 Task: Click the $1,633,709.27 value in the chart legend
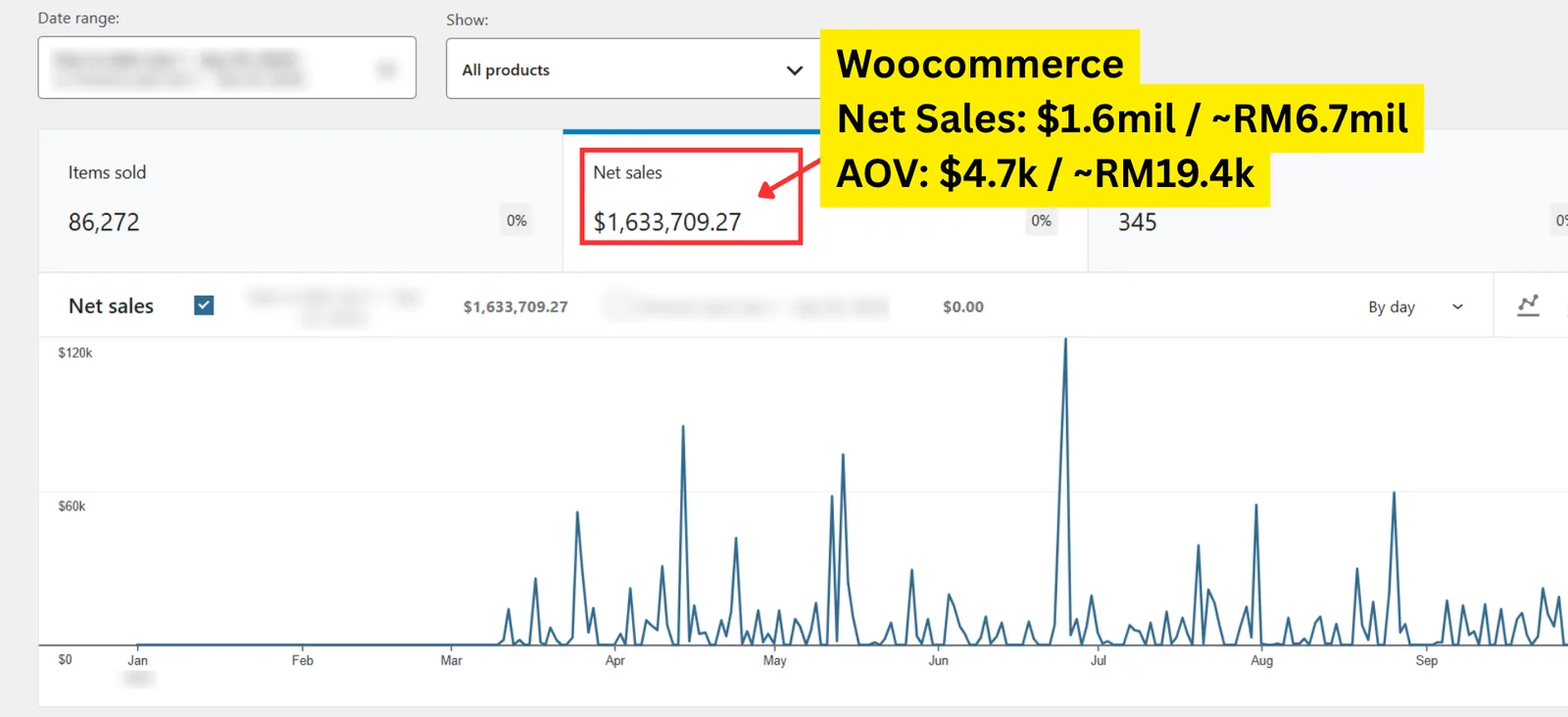tap(515, 307)
